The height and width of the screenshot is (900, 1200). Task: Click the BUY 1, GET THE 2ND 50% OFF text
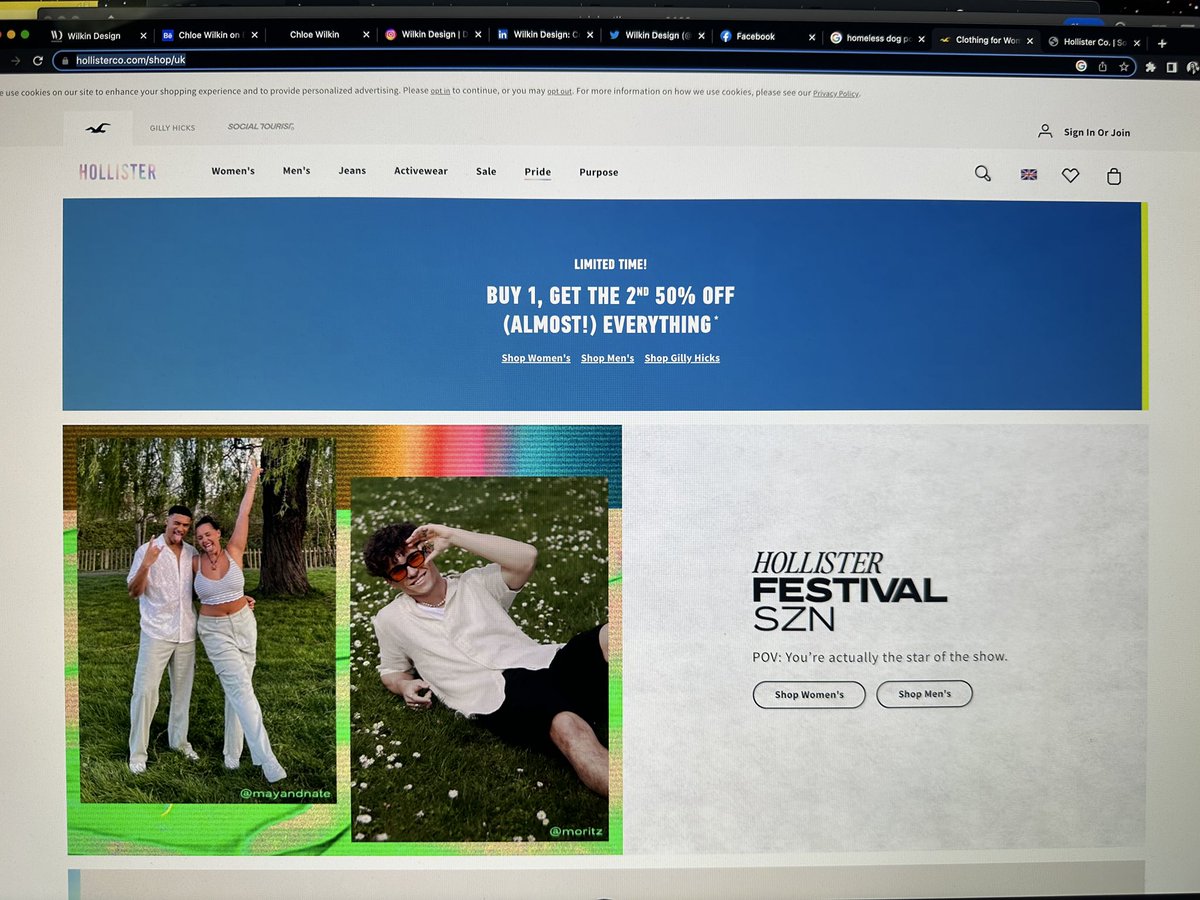coord(610,296)
